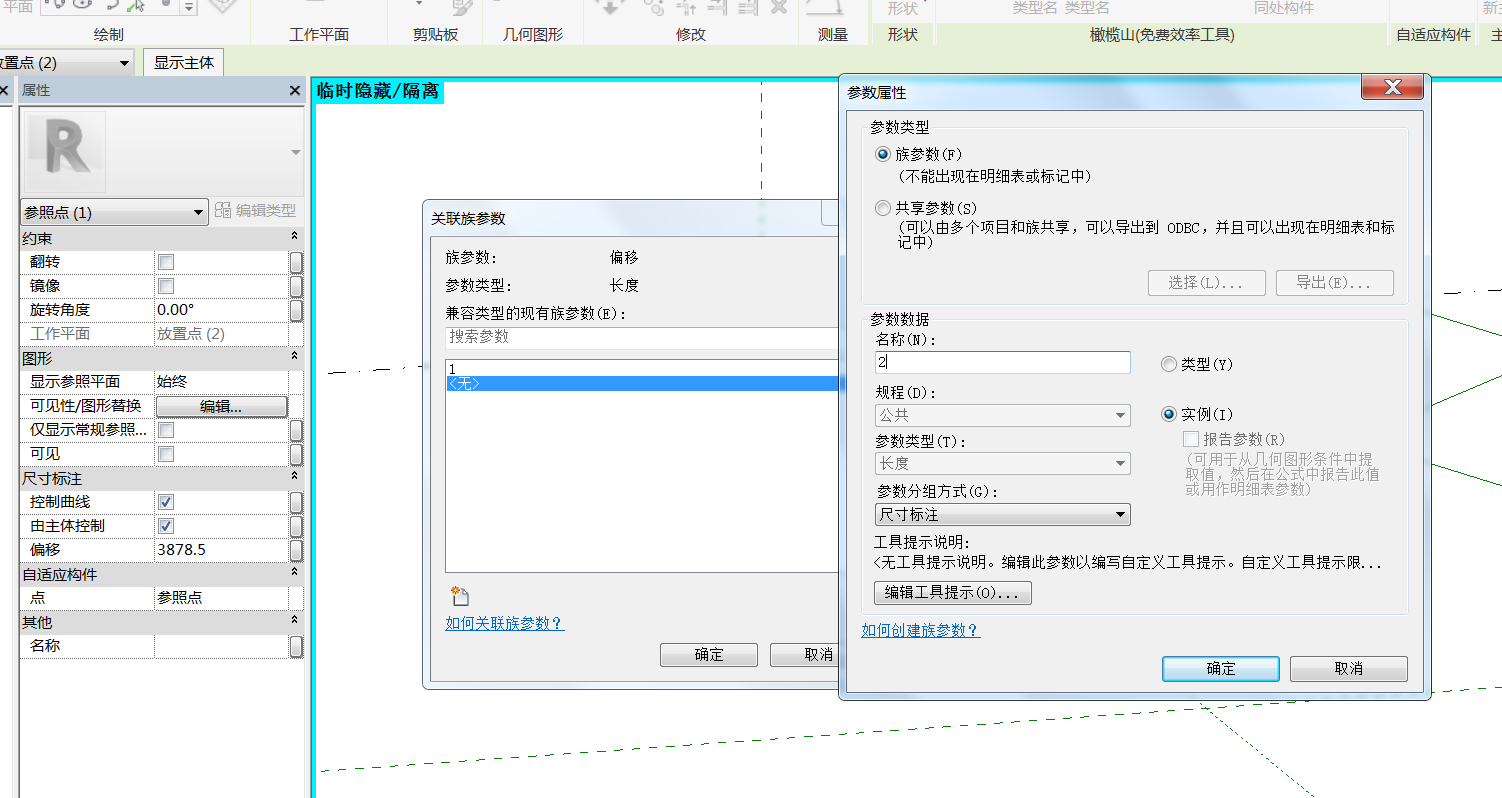This screenshot has width=1502, height=798.
Task: Uncheck the 由主体控制 checkbox
Action: [167, 526]
